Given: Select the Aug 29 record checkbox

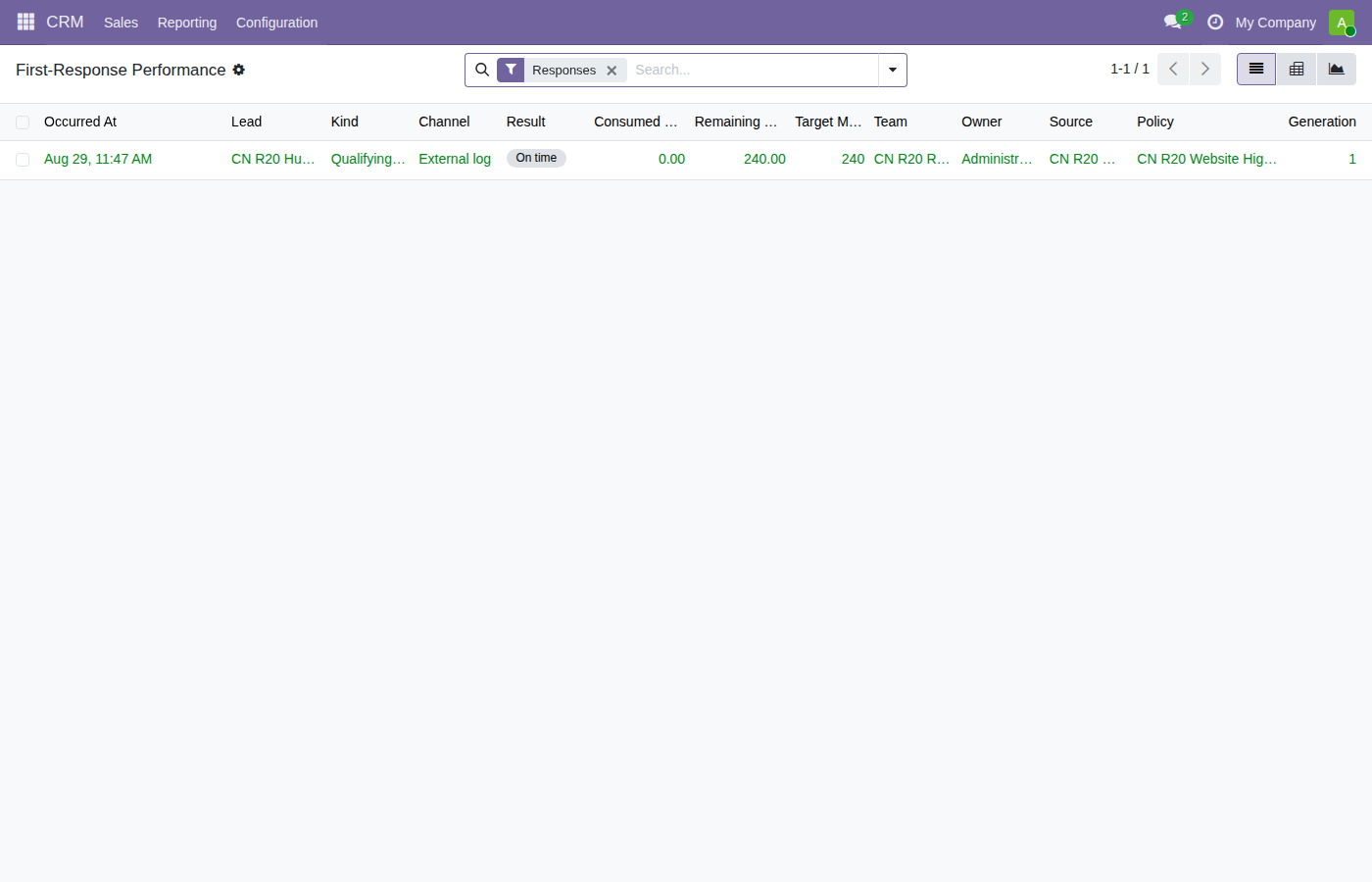Looking at the screenshot, I should 23,160.
